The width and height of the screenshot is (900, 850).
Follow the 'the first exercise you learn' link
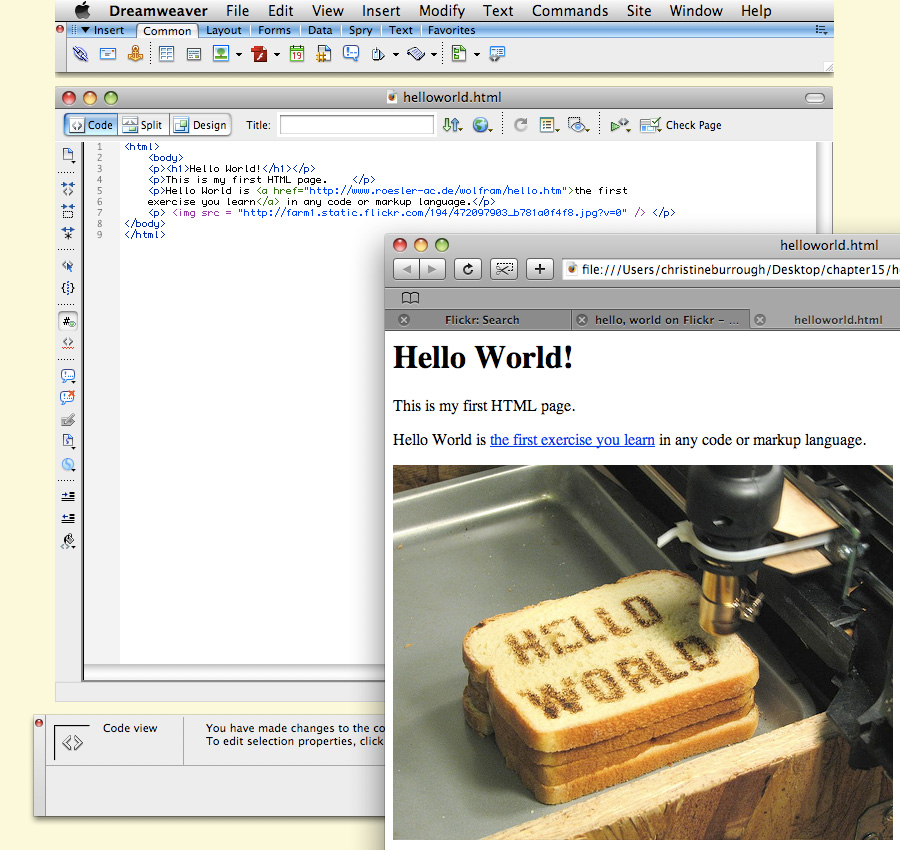[x=572, y=440]
